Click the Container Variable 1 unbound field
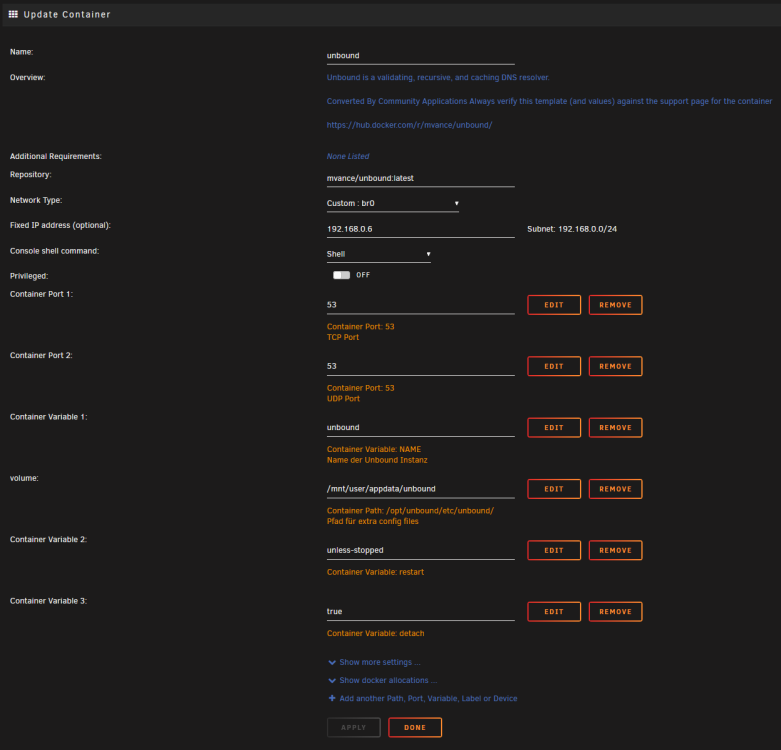Viewport: 781px width, 750px height. (x=420, y=427)
